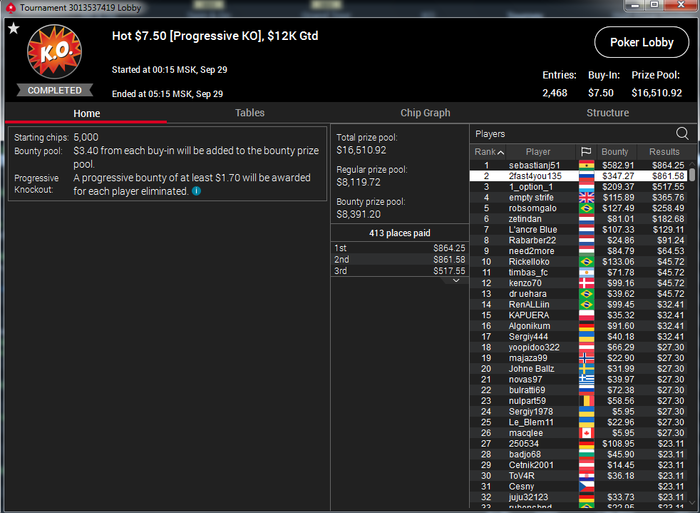
Task: Toggle Rank column sort arrow
Action: 501,152
